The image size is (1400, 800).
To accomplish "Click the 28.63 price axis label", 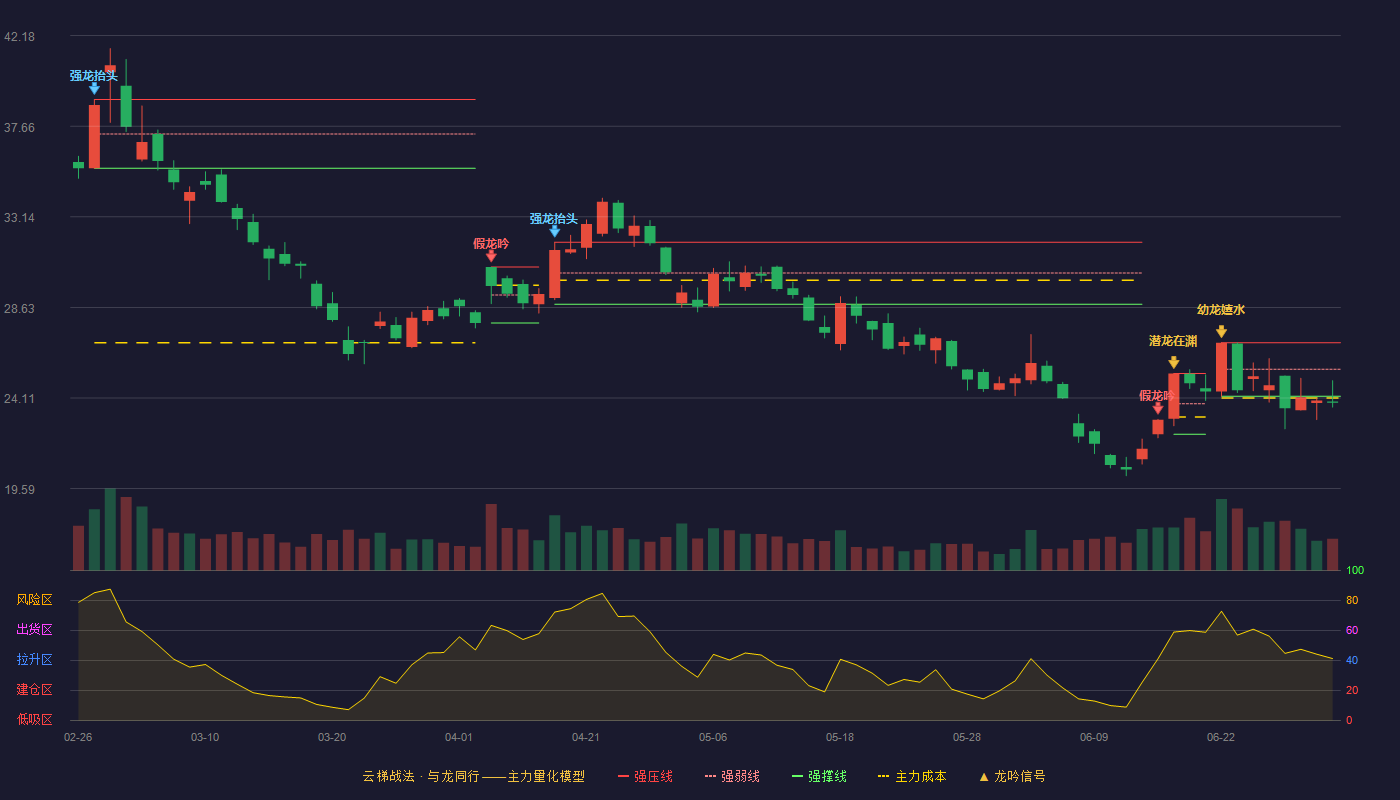I will (19, 308).
